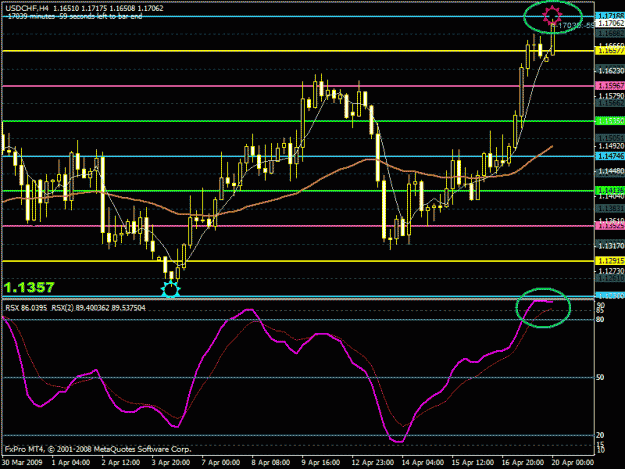Click the 16 Apr 20:00 time label
The image size is (625, 469).
[x=523, y=463]
